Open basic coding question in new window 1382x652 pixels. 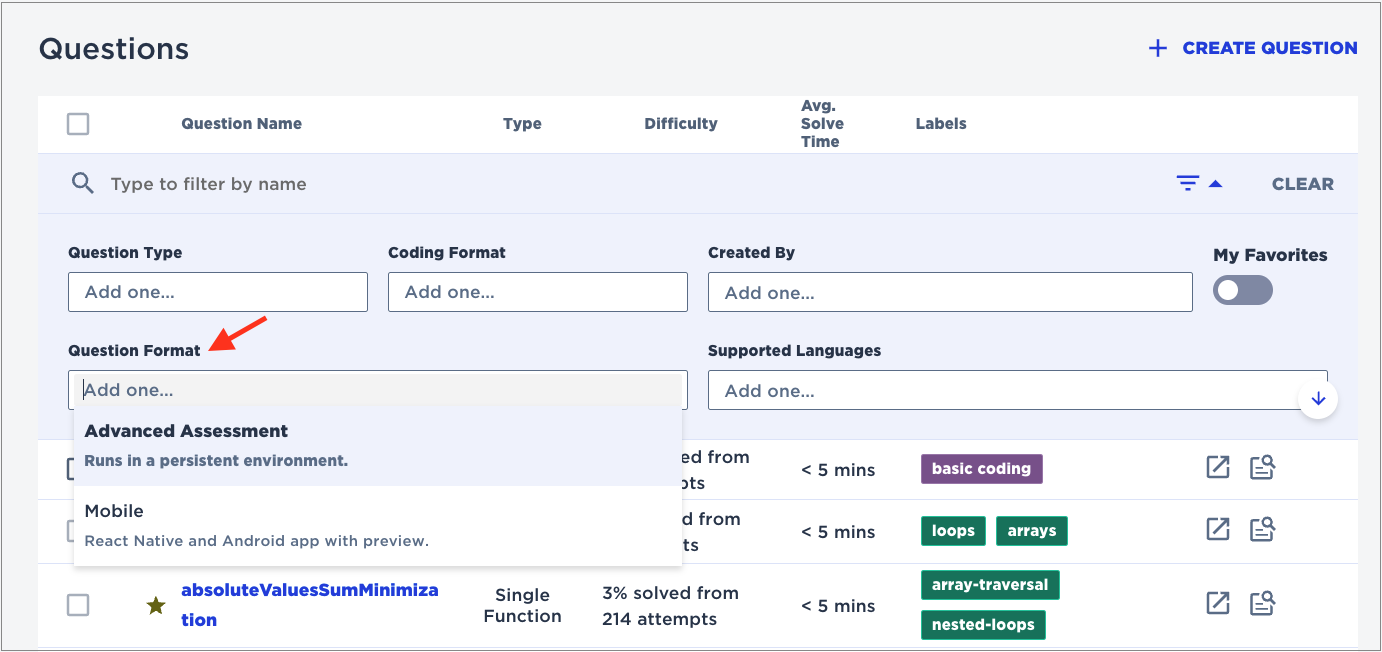[x=1217, y=468]
